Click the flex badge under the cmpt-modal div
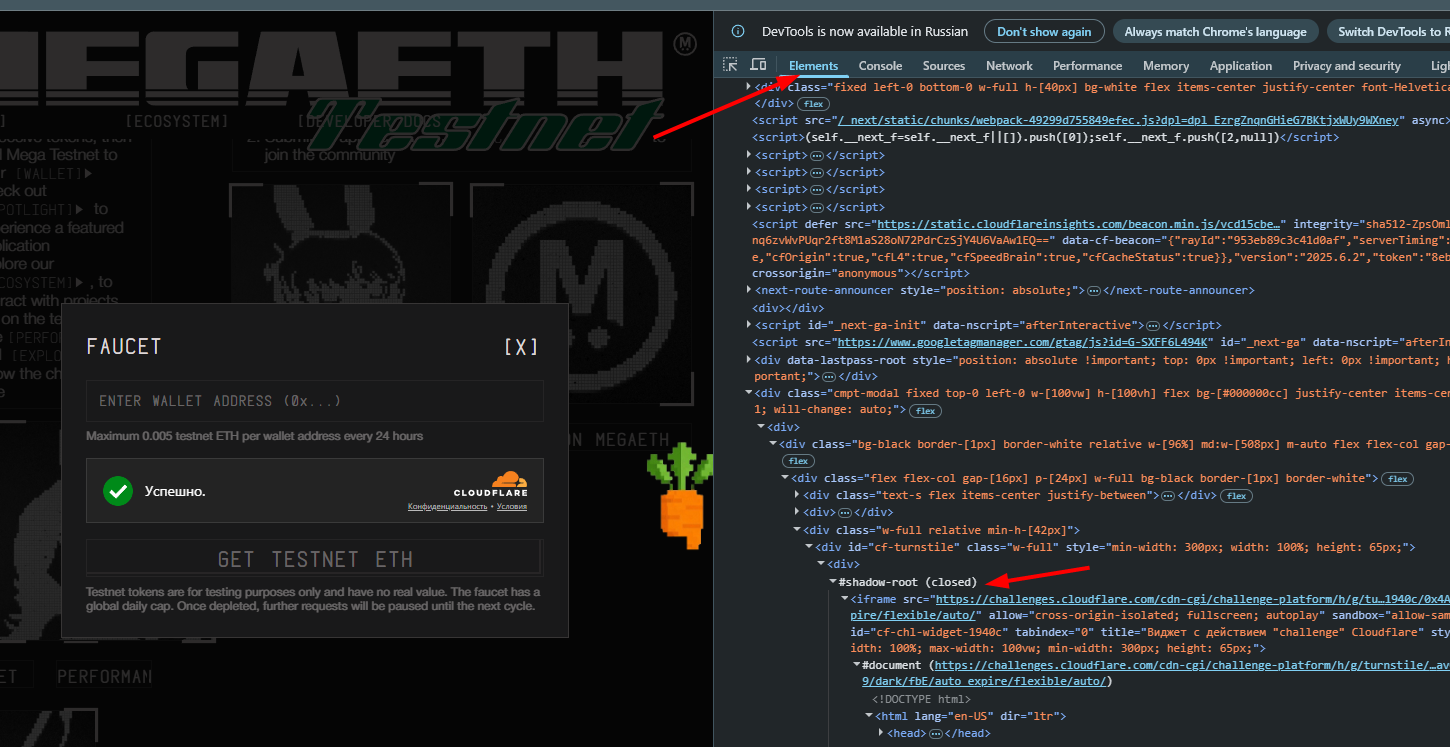 click(925, 411)
